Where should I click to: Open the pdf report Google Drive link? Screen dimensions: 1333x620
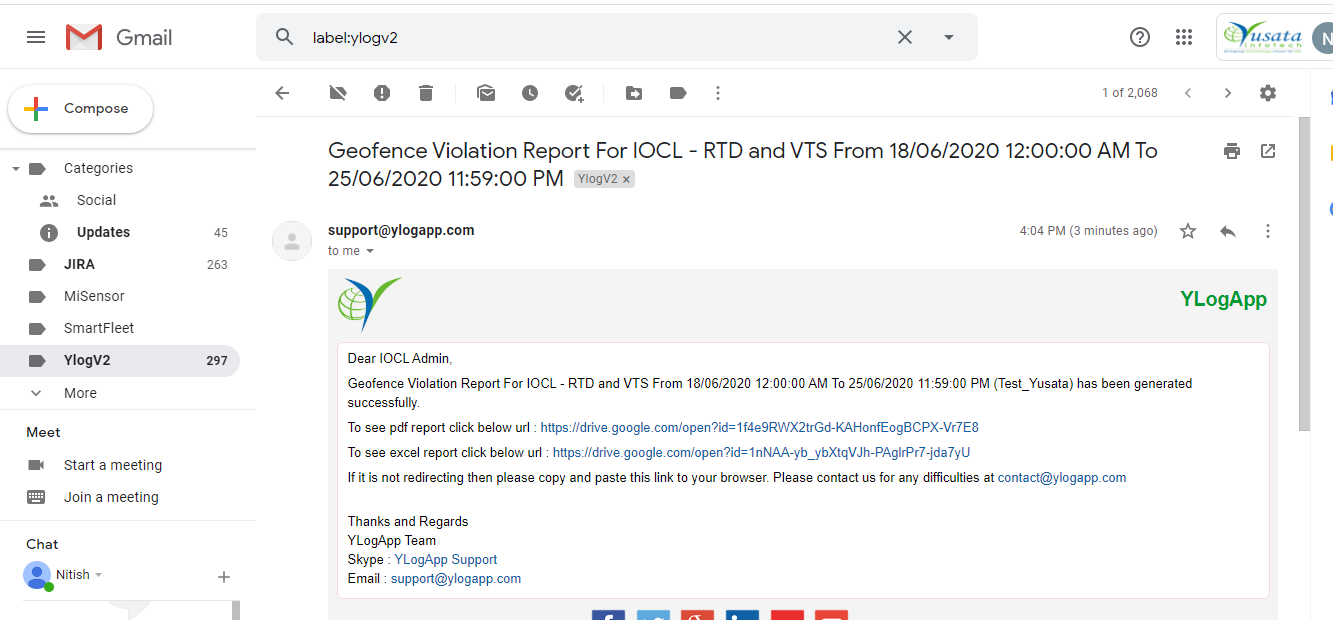(x=759, y=428)
